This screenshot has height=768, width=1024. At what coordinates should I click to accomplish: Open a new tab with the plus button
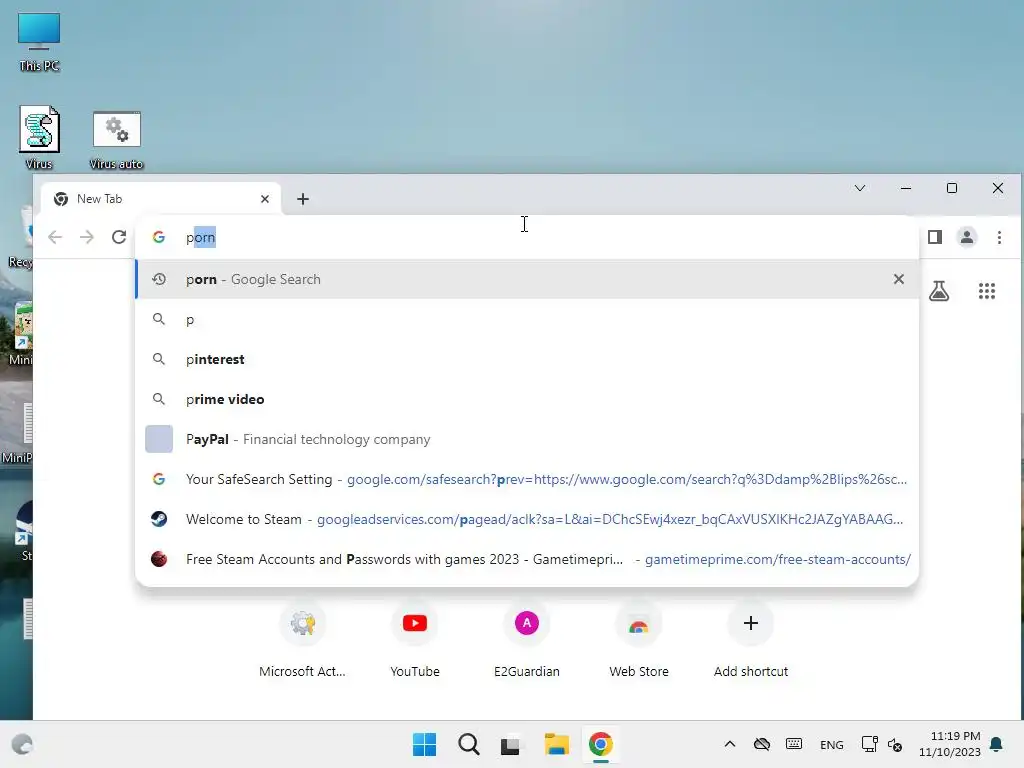coord(302,199)
